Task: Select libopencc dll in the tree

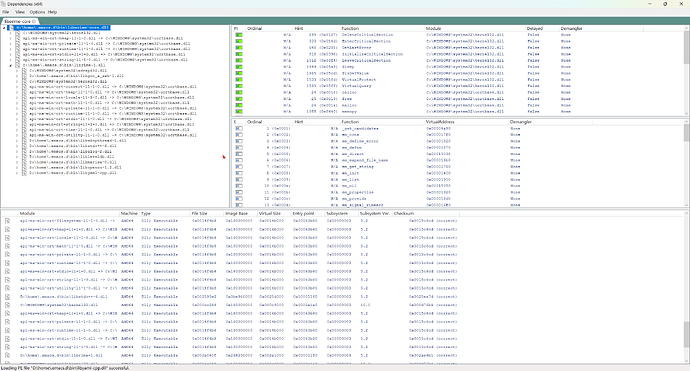Action: [x=75, y=167]
